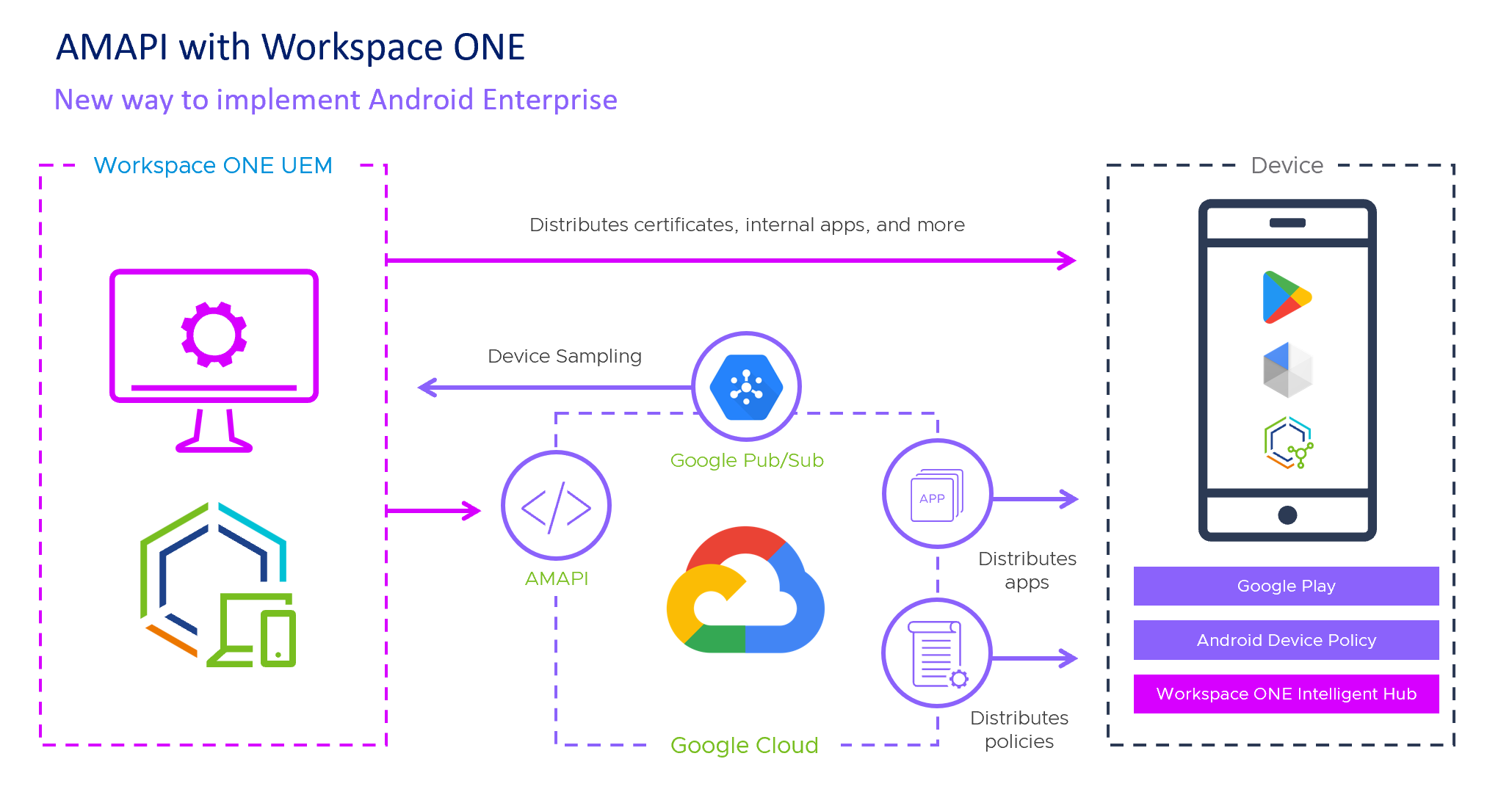Click the "Device Sampling" label
This screenshot has width=1512, height=792.
coord(564,357)
